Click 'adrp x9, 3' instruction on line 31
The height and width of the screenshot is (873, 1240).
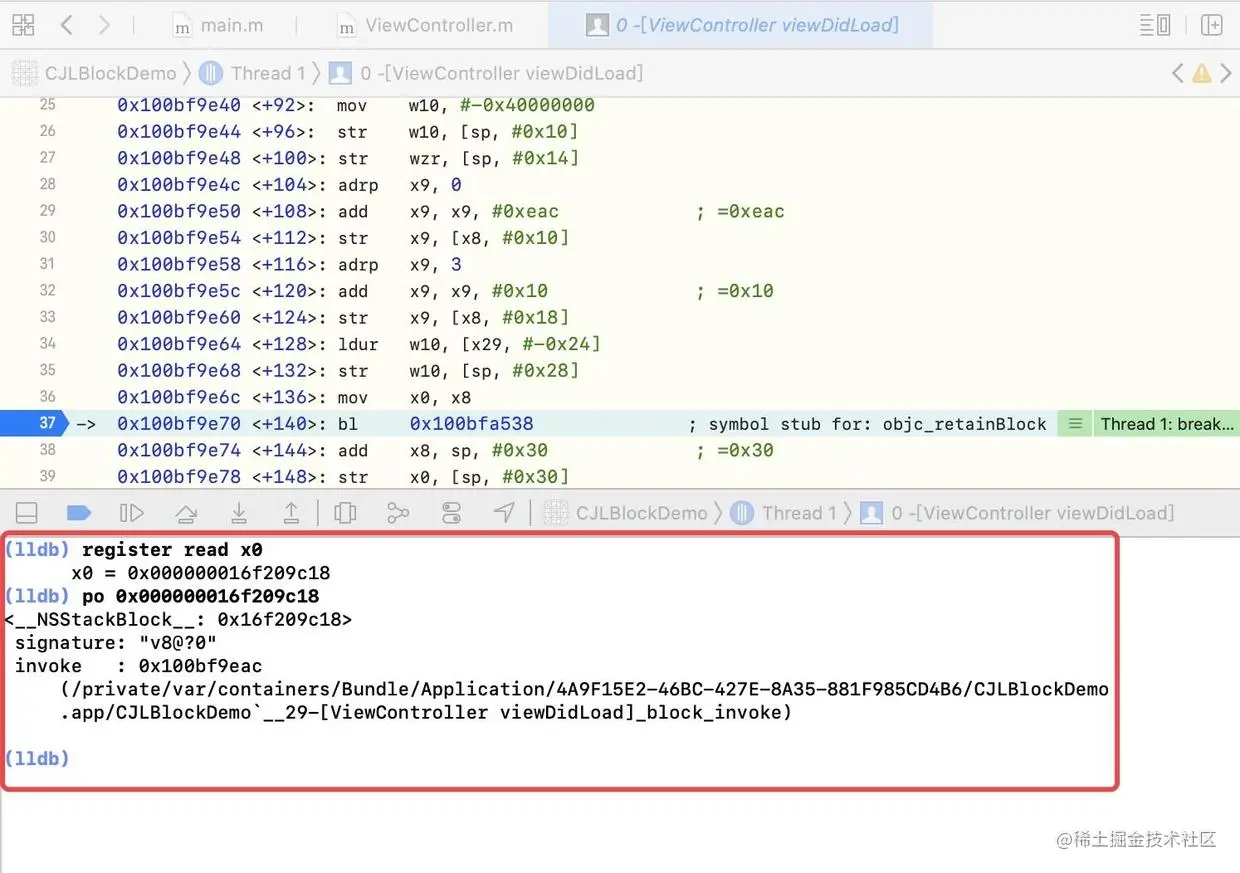(399, 264)
